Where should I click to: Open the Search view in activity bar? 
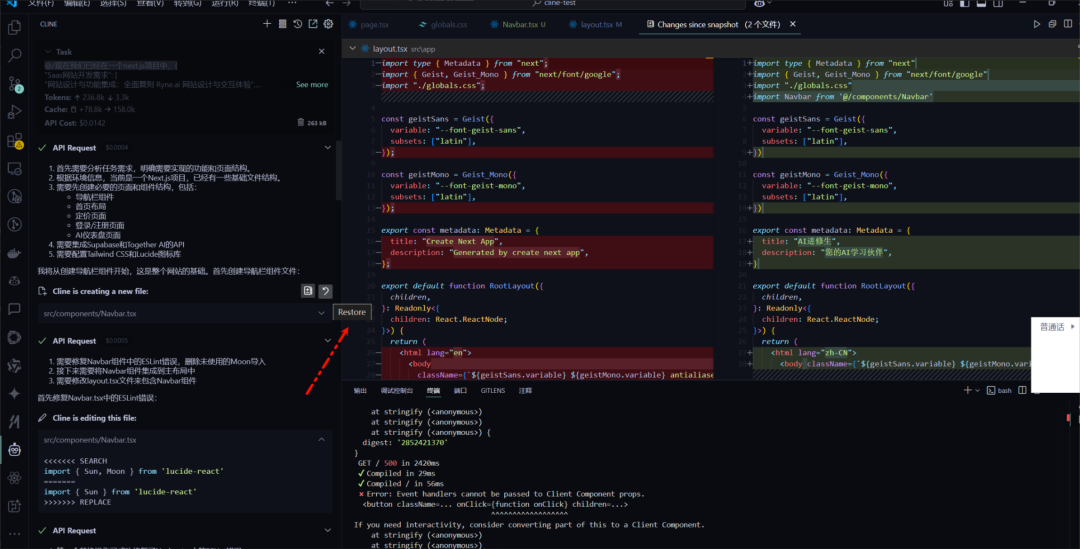(15, 56)
